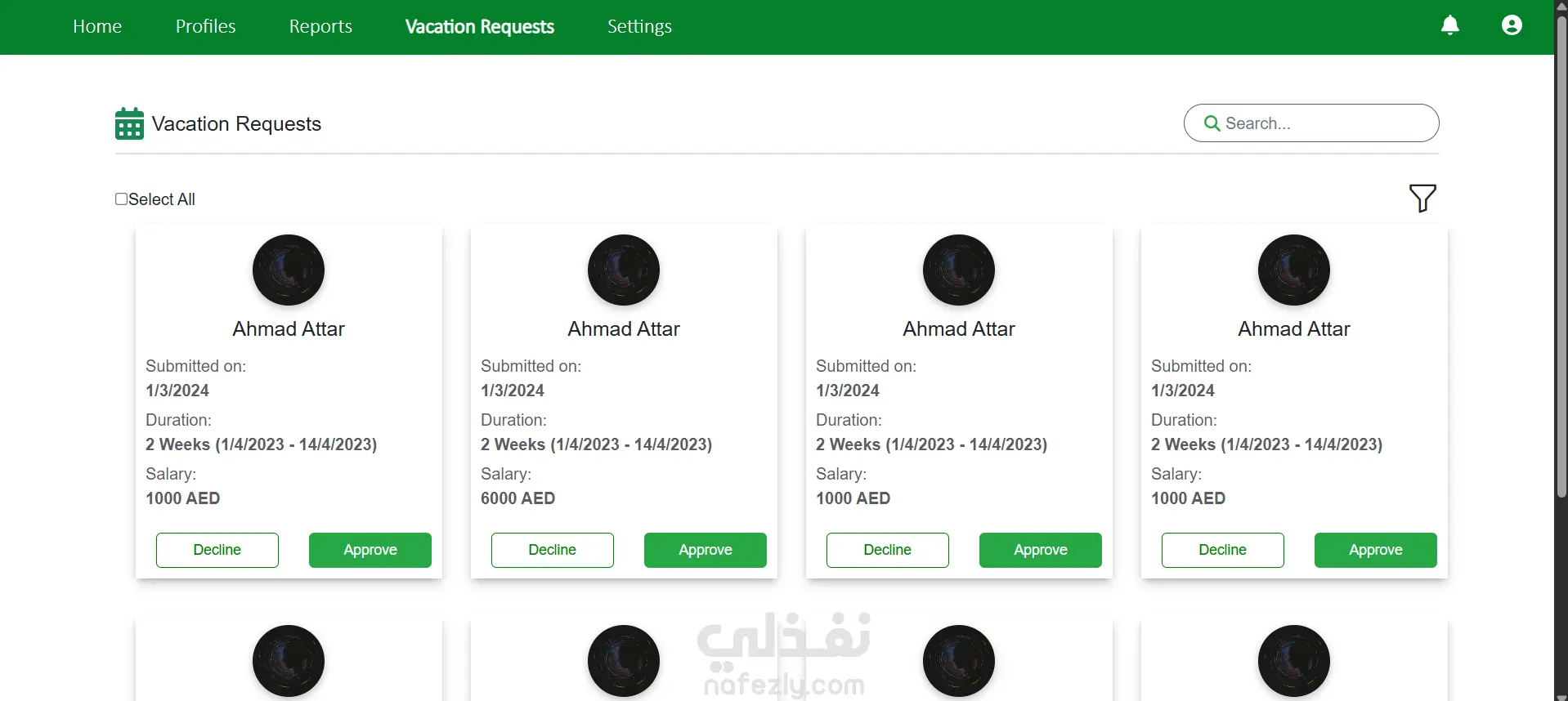The height and width of the screenshot is (701, 1568).
Task: Open the notifications bell icon
Action: point(1449,25)
